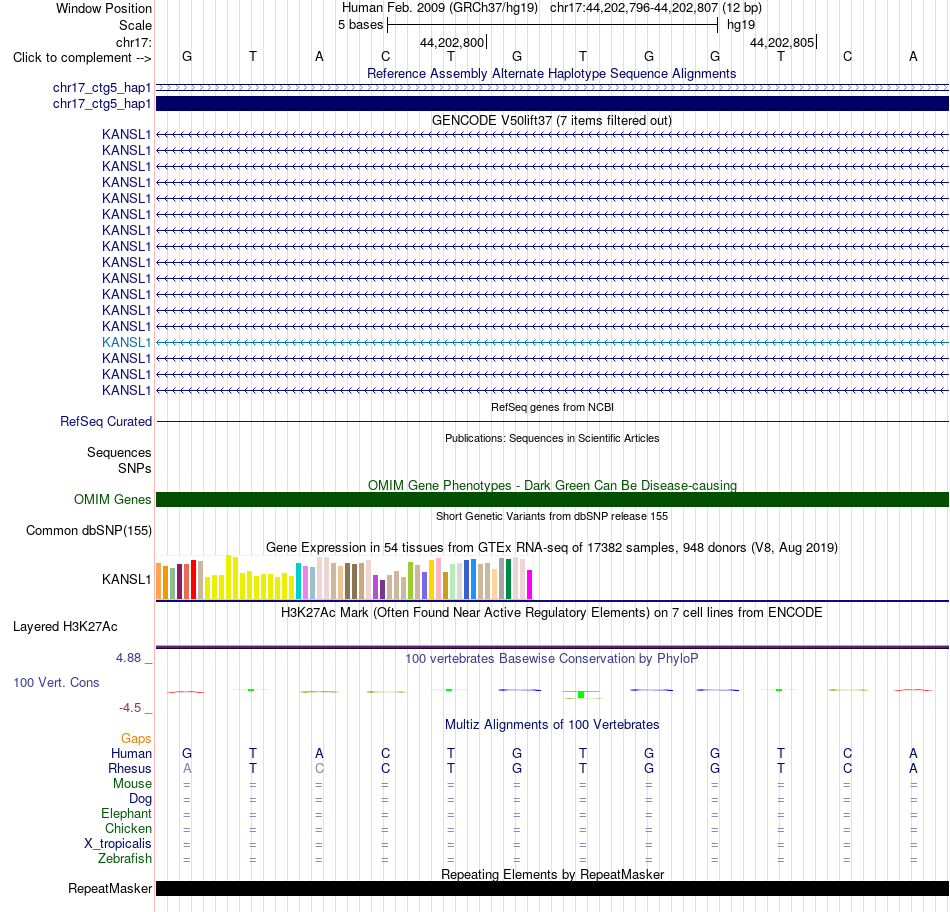Click the KANSL1 GTEx expression bar chart
950x912 pixels.
[x=344, y=577]
